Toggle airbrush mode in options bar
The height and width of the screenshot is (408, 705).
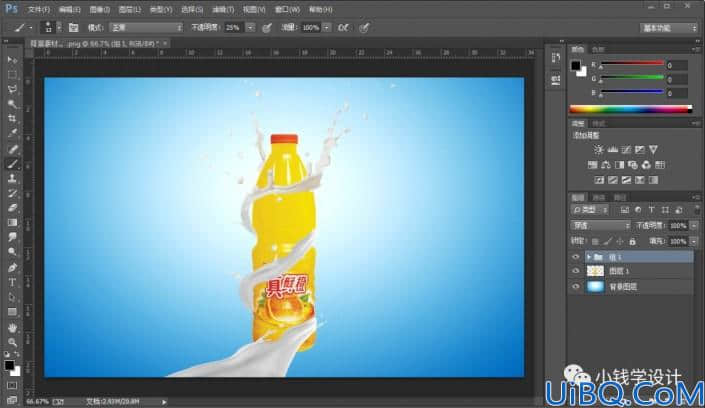(343, 28)
